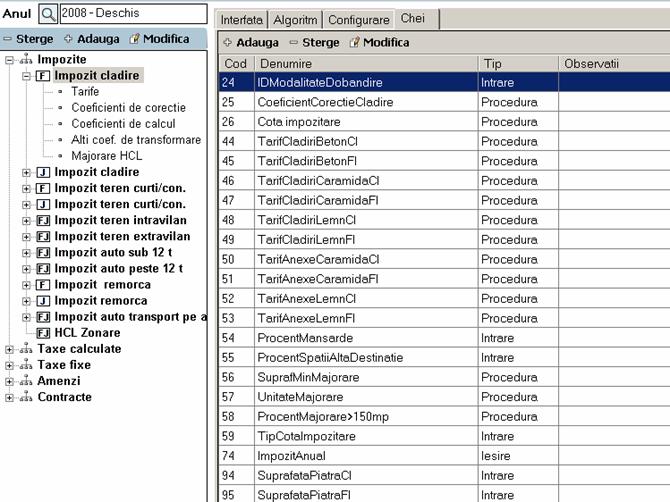This screenshot has height=502, width=670.
Task: Click Sterge in the left panel toolbar
Action: pyautogui.click(x=27, y=39)
